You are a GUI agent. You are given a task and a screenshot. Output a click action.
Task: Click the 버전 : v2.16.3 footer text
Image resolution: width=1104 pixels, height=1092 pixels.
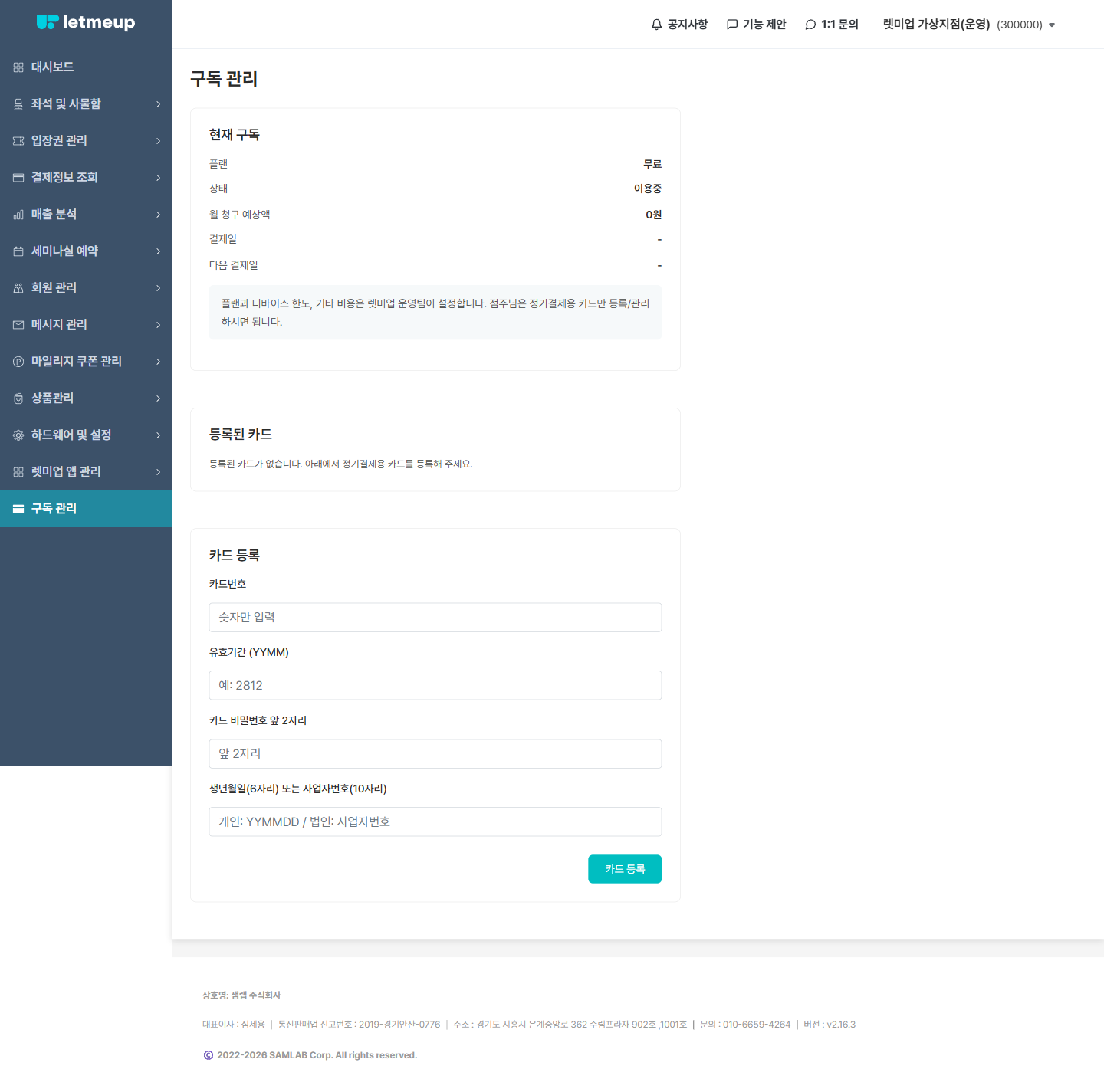click(830, 1025)
